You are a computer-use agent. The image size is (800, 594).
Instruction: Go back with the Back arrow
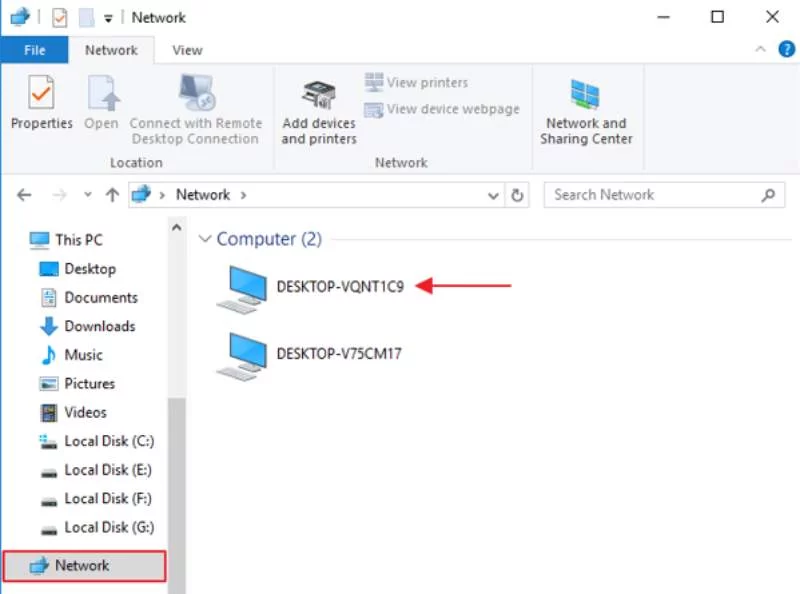pyautogui.click(x=24, y=194)
